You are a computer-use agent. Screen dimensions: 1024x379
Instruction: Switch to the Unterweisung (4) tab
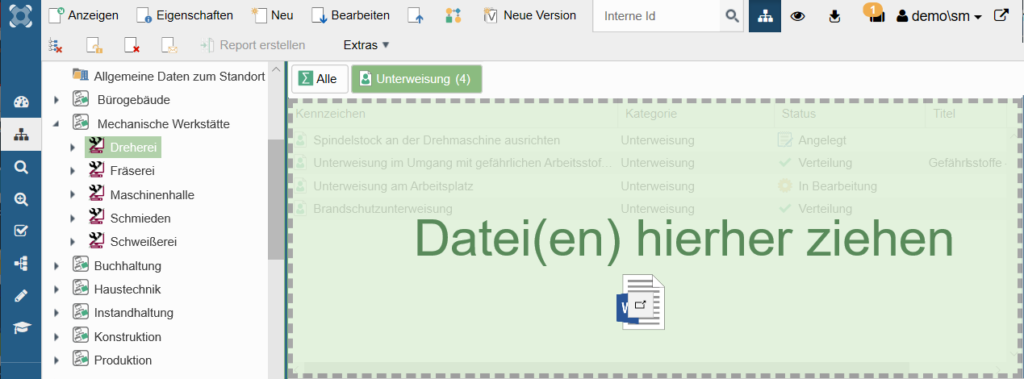coord(416,79)
